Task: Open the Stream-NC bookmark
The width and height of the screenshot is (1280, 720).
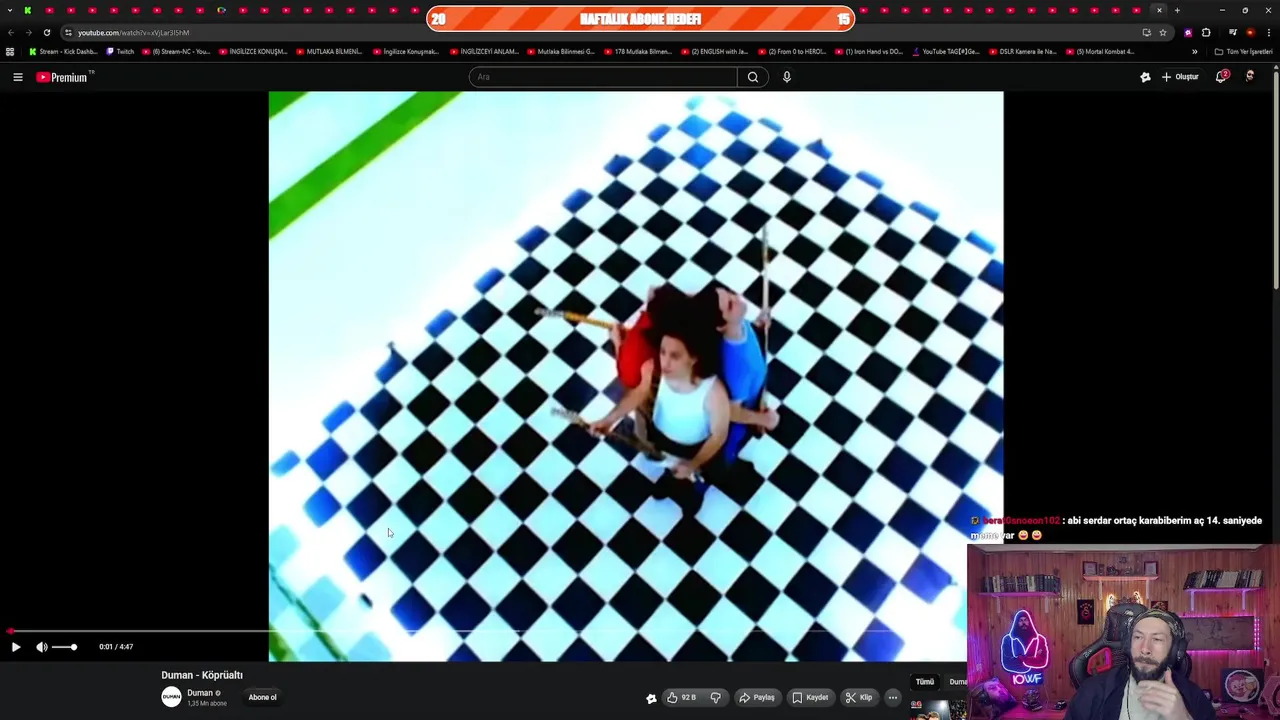Action: (177, 51)
